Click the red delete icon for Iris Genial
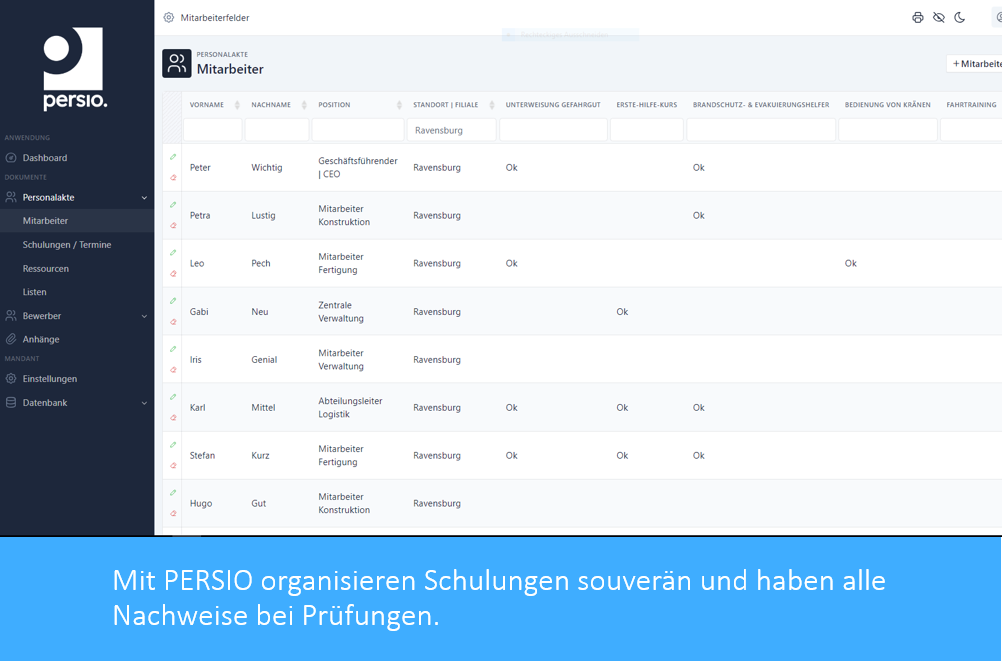 [x=173, y=370]
